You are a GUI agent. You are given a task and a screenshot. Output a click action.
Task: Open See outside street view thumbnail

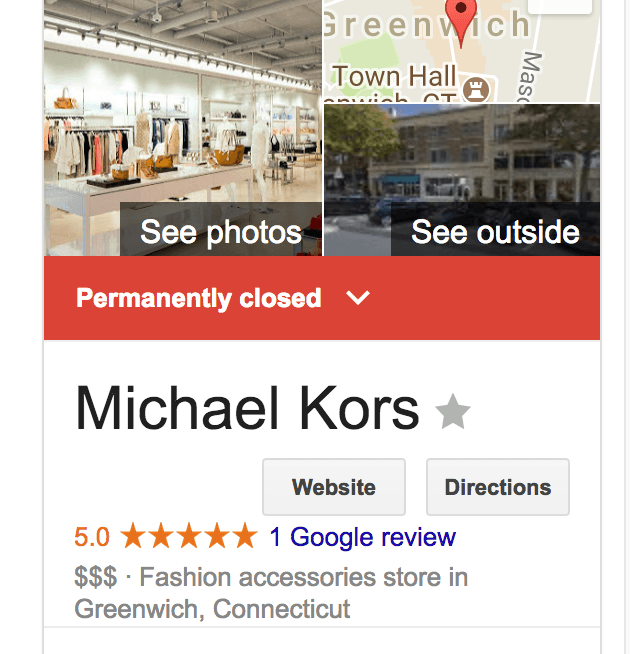pyautogui.click(x=462, y=180)
